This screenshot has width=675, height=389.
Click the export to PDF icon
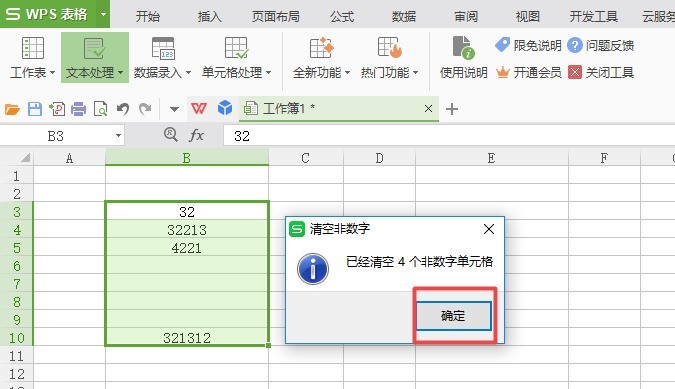[57, 109]
